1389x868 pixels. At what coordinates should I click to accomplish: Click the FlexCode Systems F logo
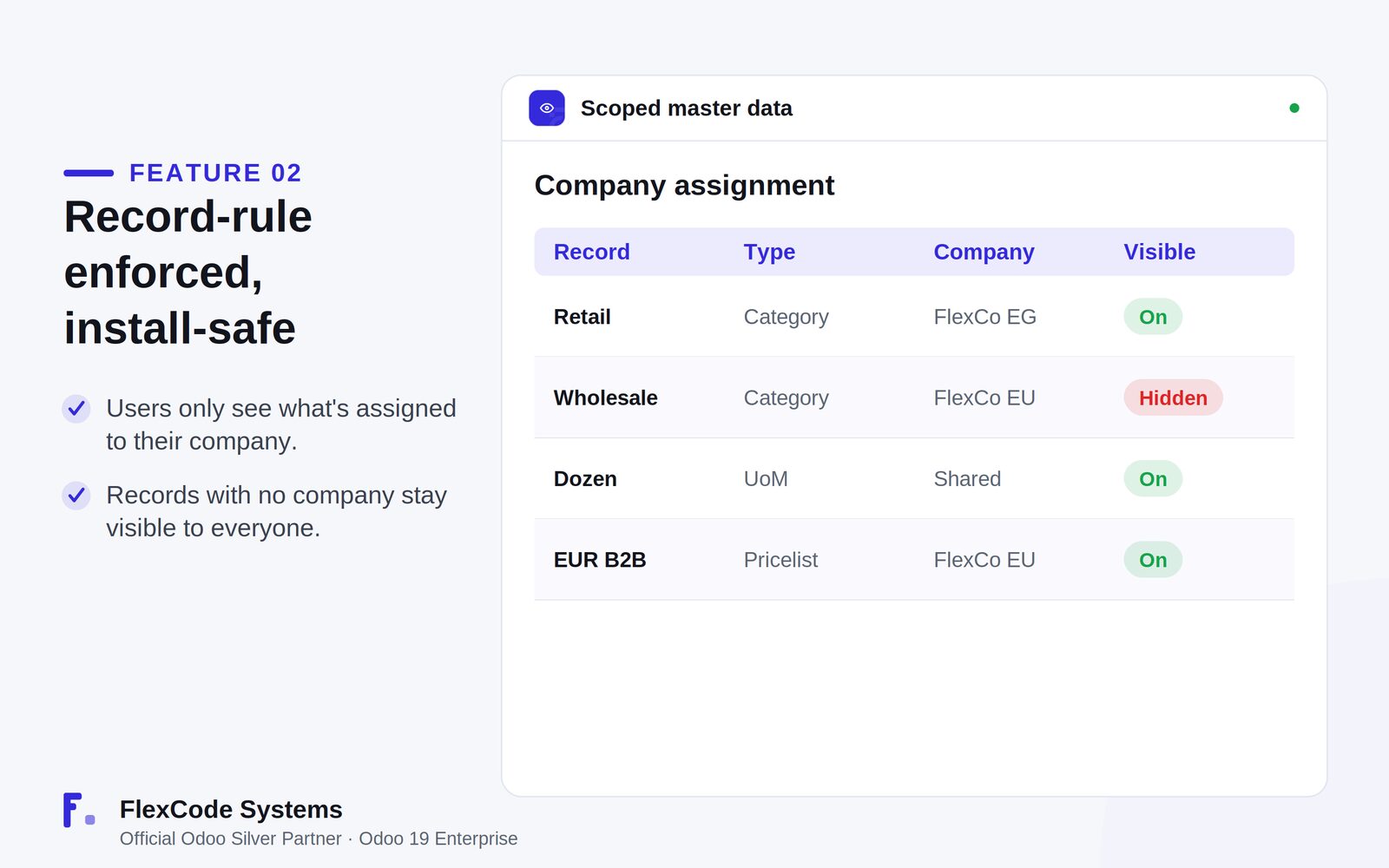click(x=79, y=810)
